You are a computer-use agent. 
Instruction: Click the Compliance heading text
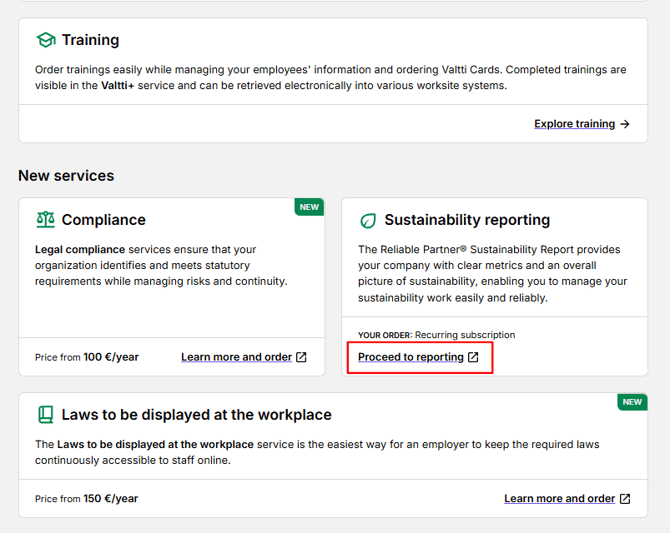[103, 220]
